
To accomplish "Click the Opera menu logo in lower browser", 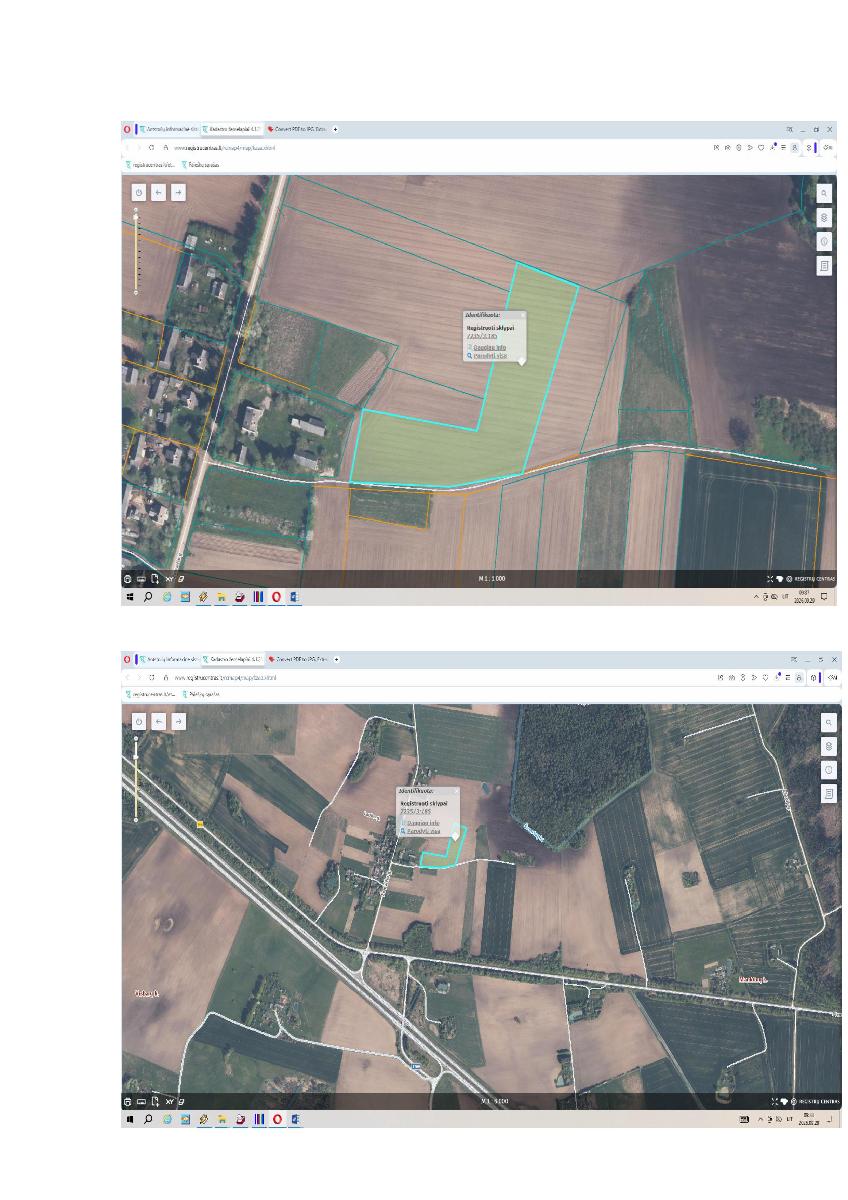I will pyautogui.click(x=127, y=659).
